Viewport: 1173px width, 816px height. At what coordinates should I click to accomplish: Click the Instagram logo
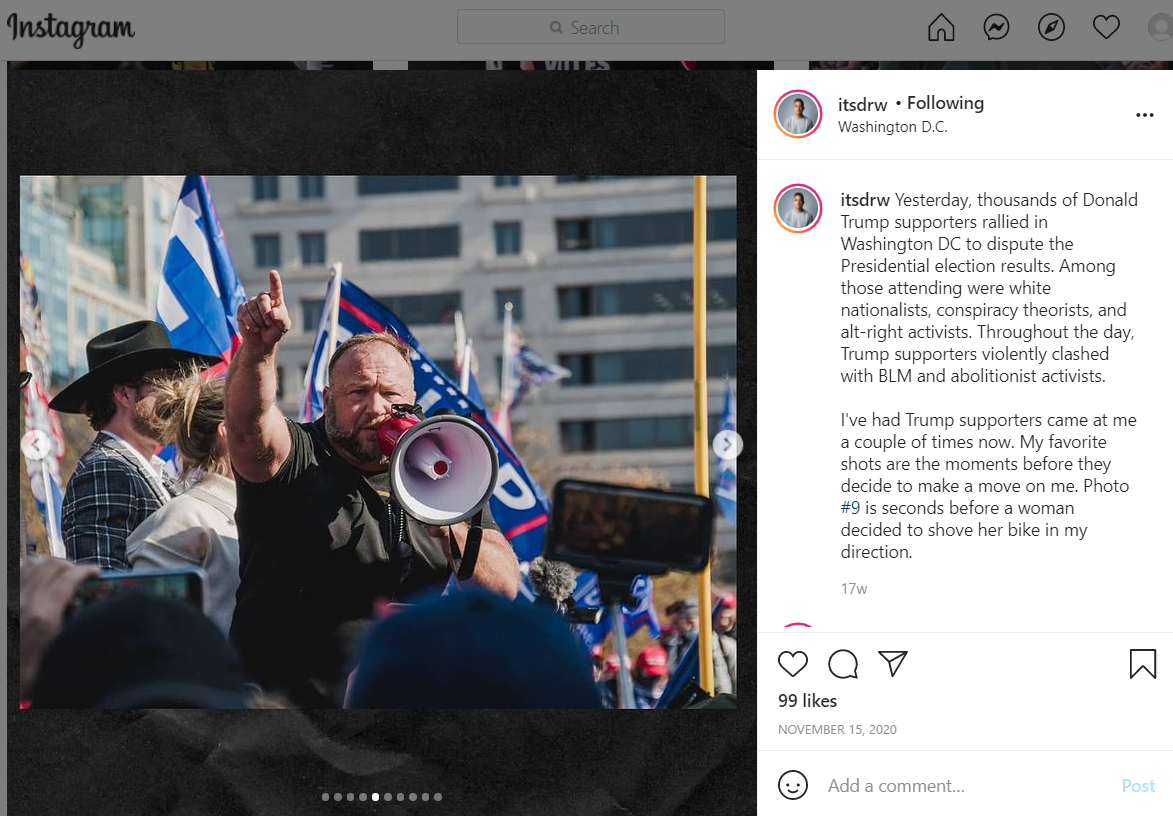71,29
